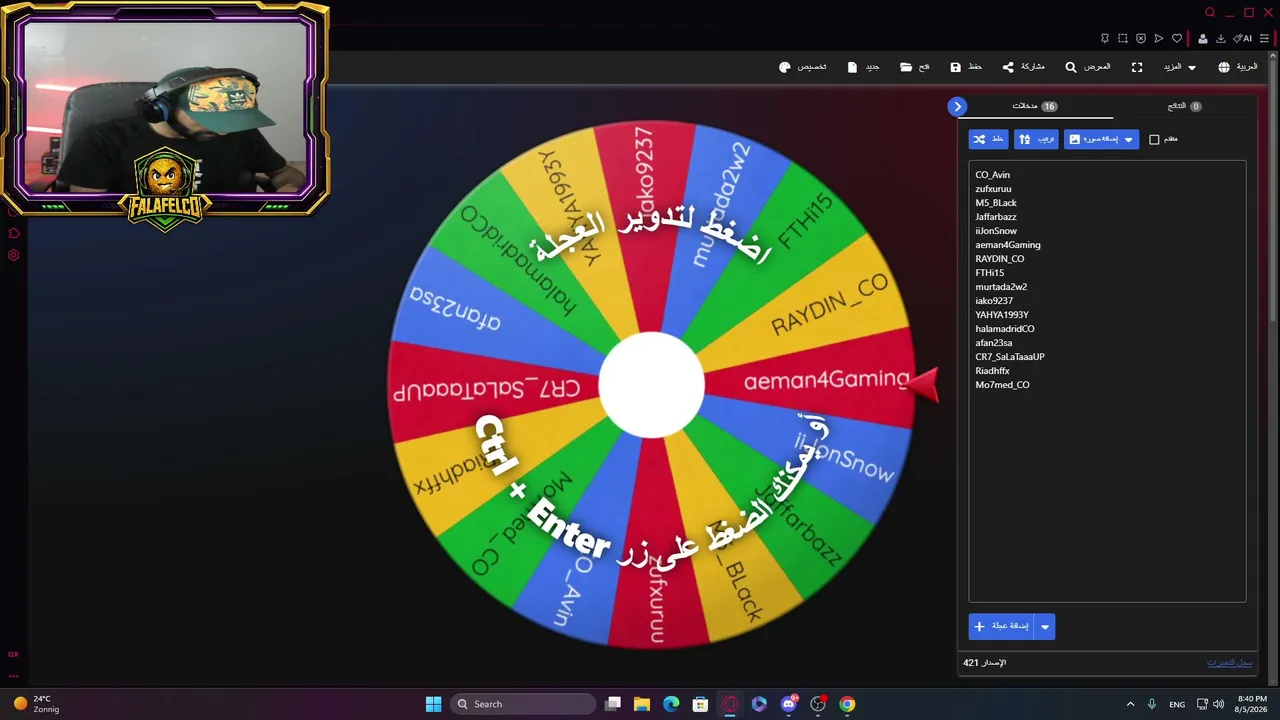Collapse the entries side panel with blue arrow

[957, 106]
